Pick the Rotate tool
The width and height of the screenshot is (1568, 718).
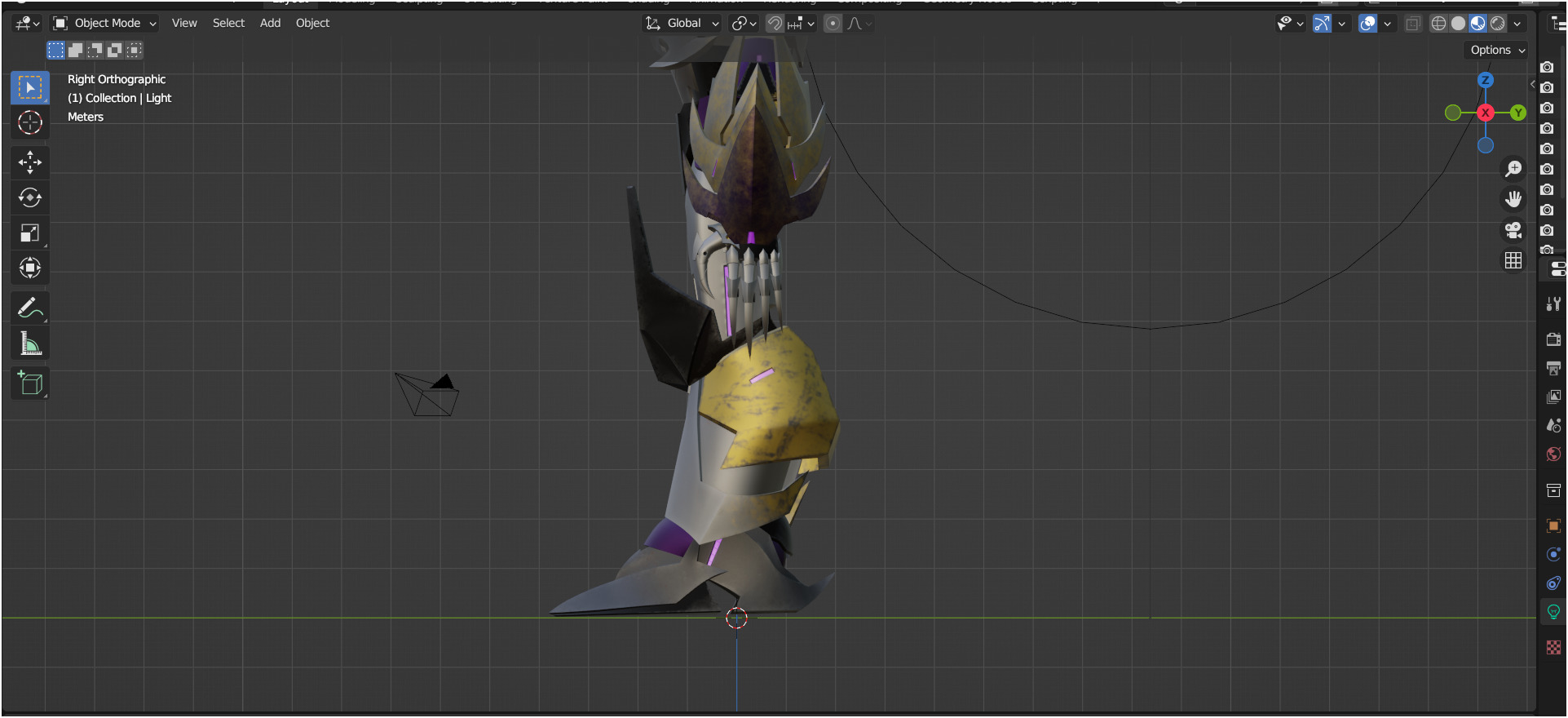30,197
